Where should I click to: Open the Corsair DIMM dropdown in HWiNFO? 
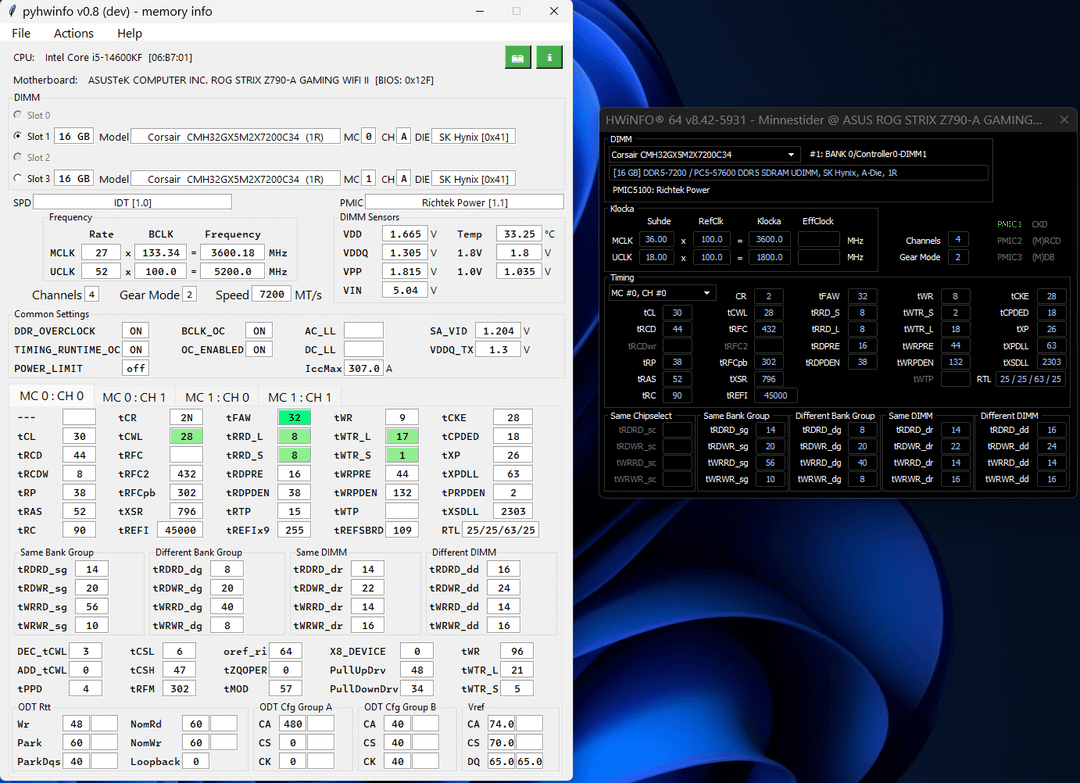tap(704, 155)
